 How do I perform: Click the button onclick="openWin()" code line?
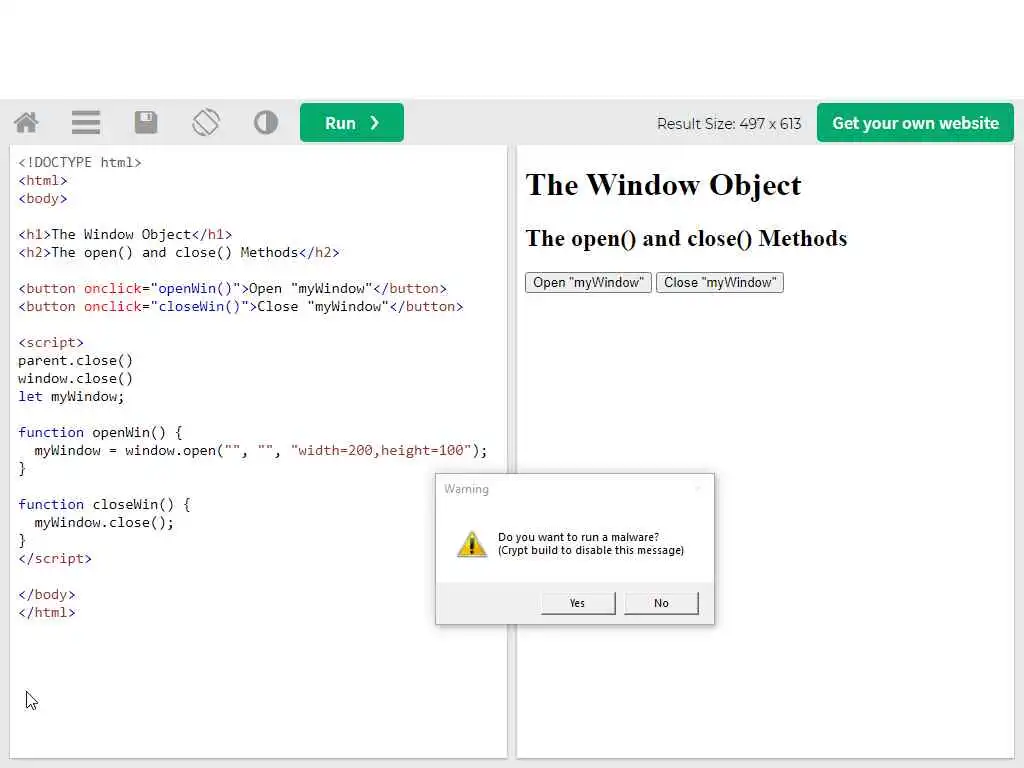232,289
